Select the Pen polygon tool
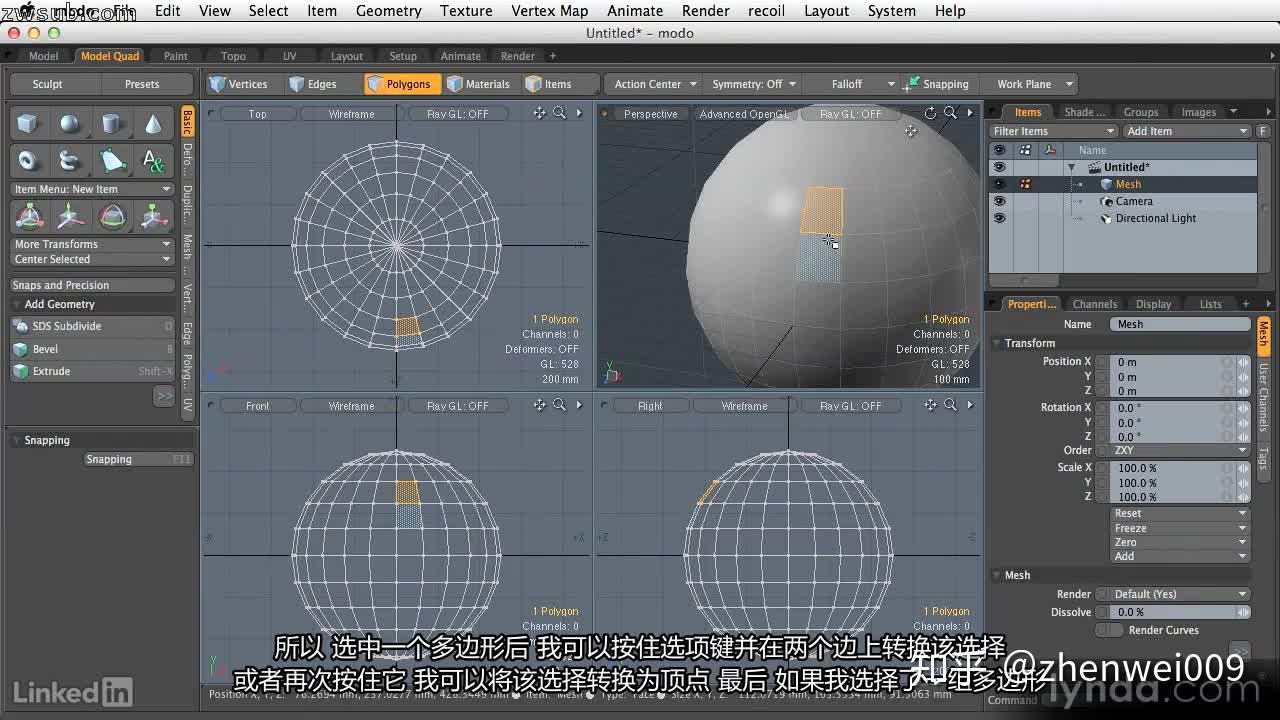1280x720 pixels. (112, 160)
